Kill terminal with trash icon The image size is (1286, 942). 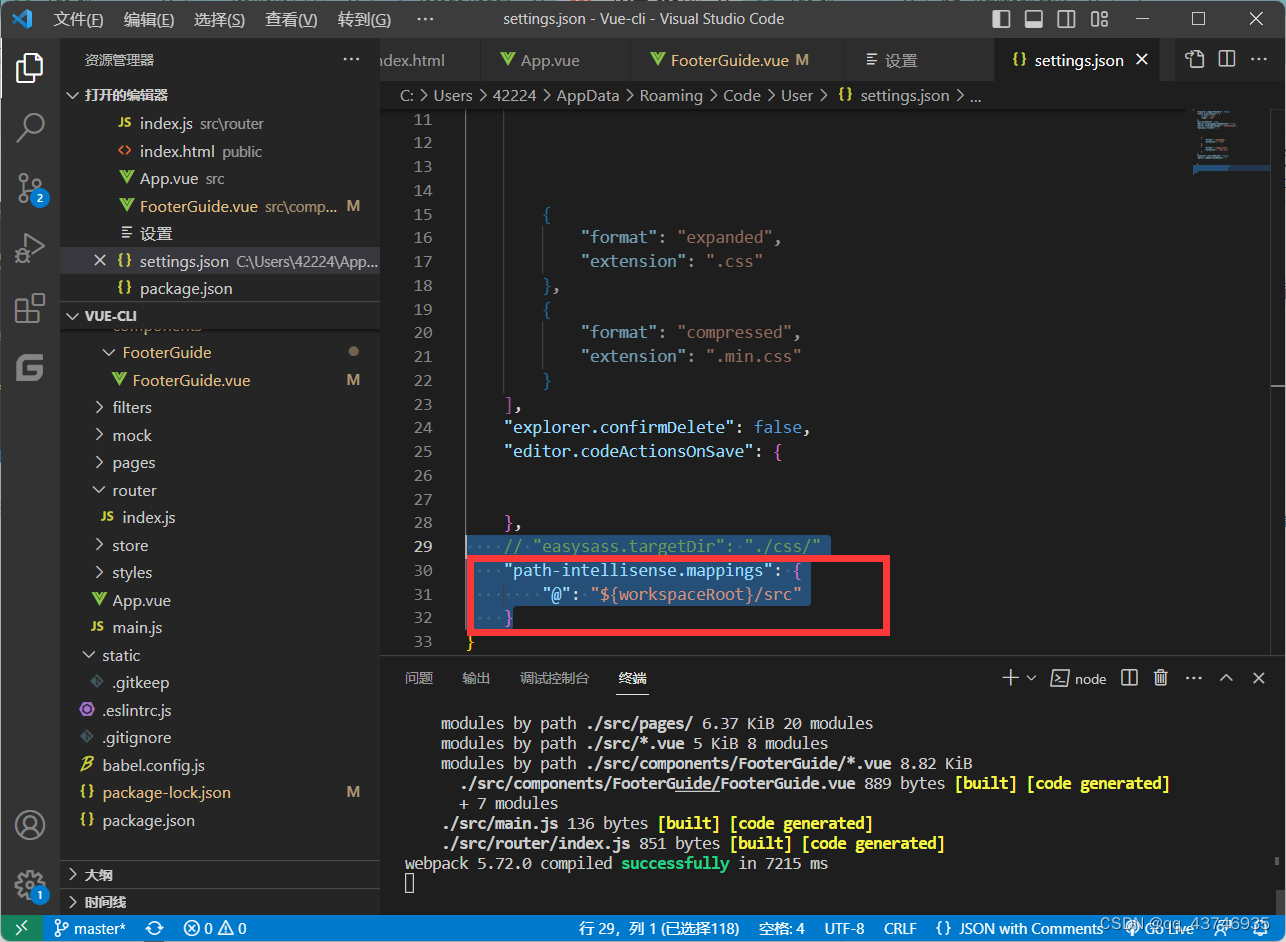[x=1161, y=678]
